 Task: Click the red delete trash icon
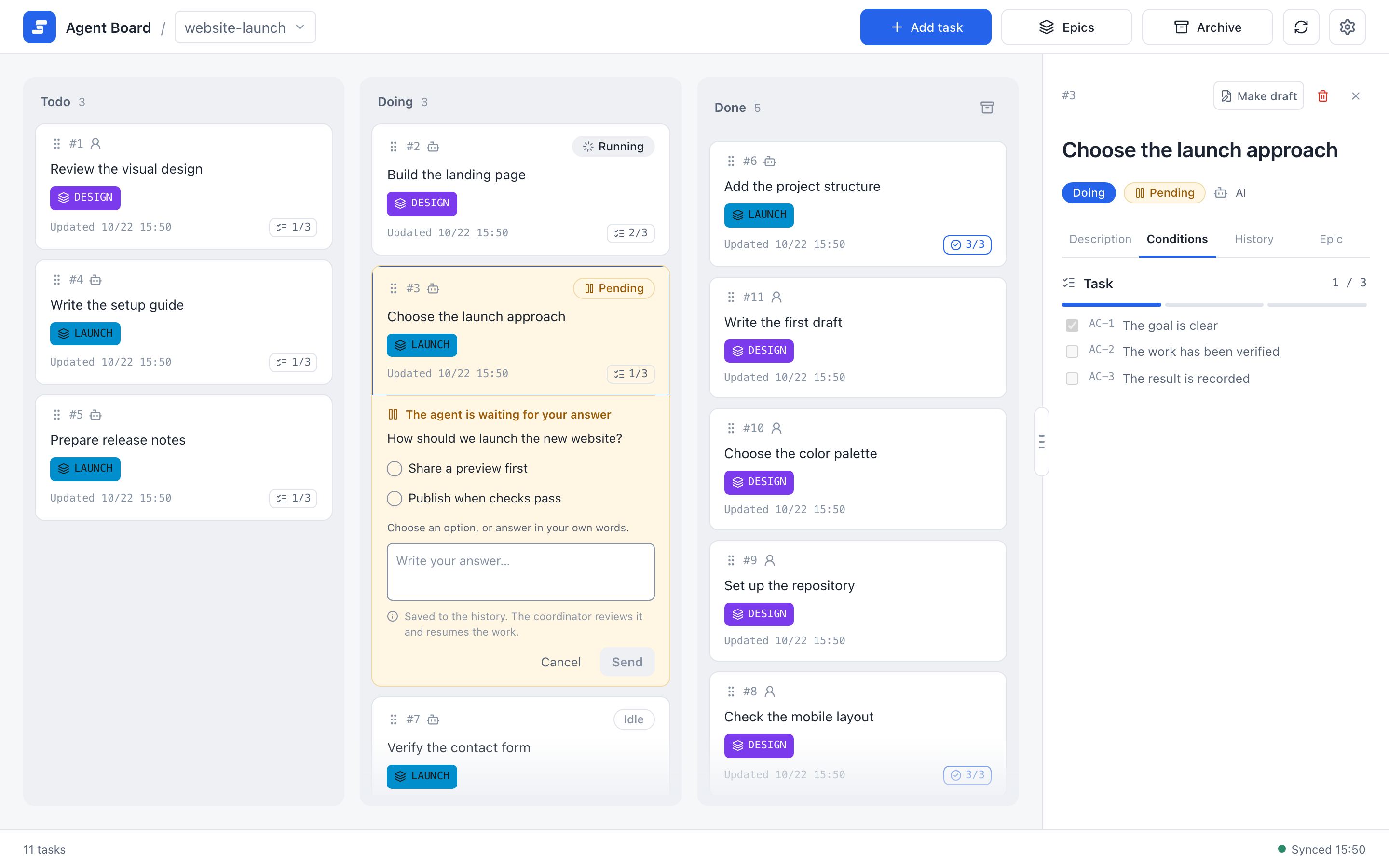click(1323, 96)
